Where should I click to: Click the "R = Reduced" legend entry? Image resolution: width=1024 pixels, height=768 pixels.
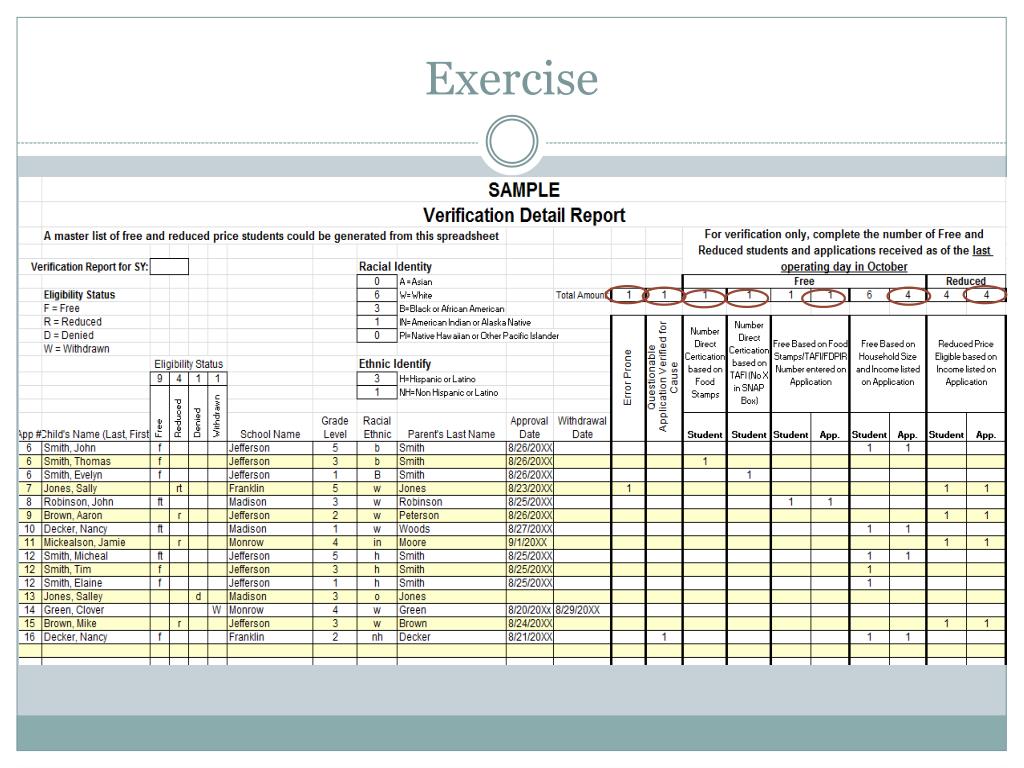click(x=72, y=322)
